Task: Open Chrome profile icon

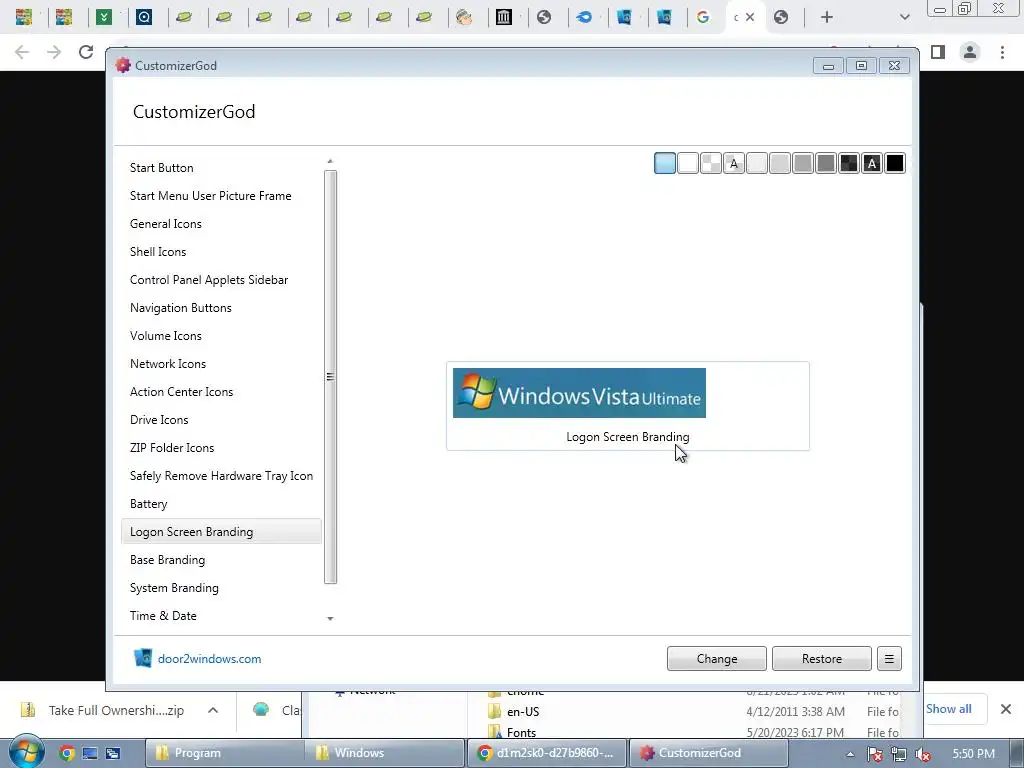Action: (970, 52)
